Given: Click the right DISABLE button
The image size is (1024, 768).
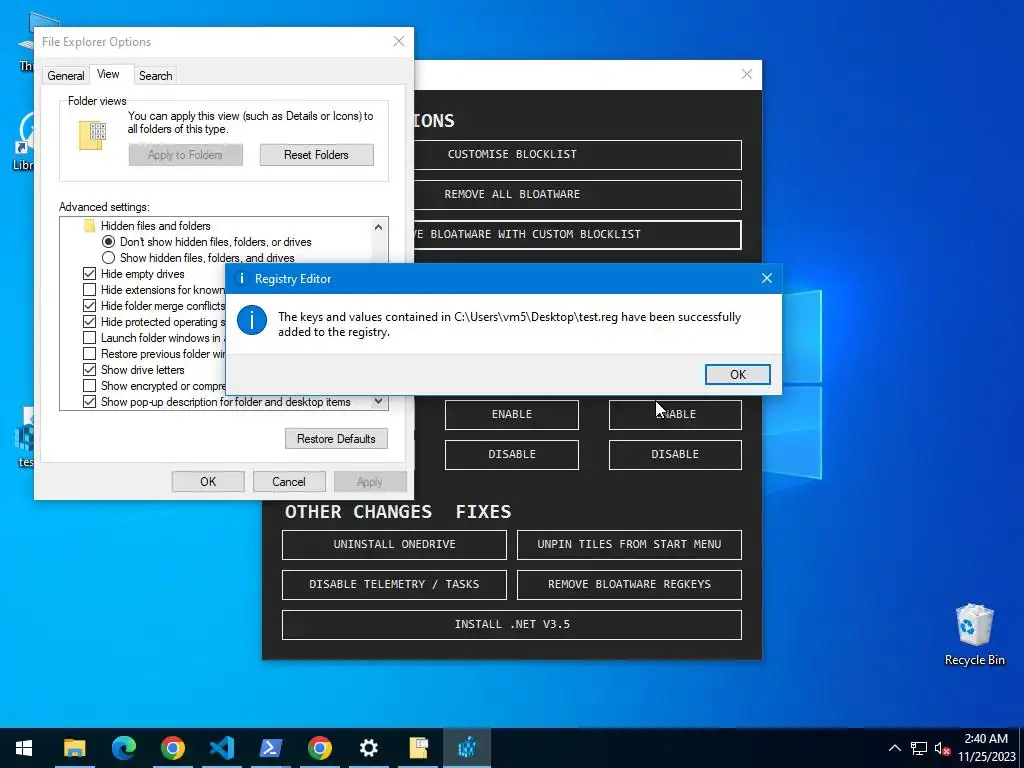Looking at the screenshot, I should point(675,455).
